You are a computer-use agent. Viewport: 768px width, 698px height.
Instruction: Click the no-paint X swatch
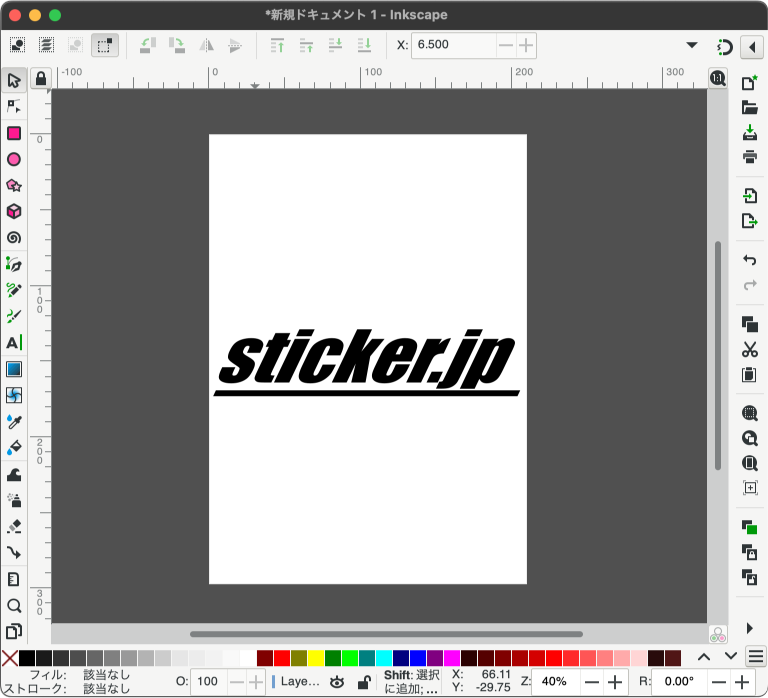[x=10, y=658]
